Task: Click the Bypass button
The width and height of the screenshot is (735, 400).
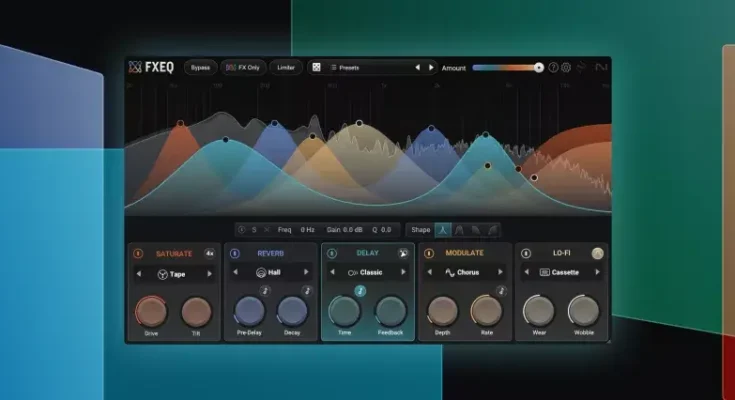Action: (x=201, y=68)
